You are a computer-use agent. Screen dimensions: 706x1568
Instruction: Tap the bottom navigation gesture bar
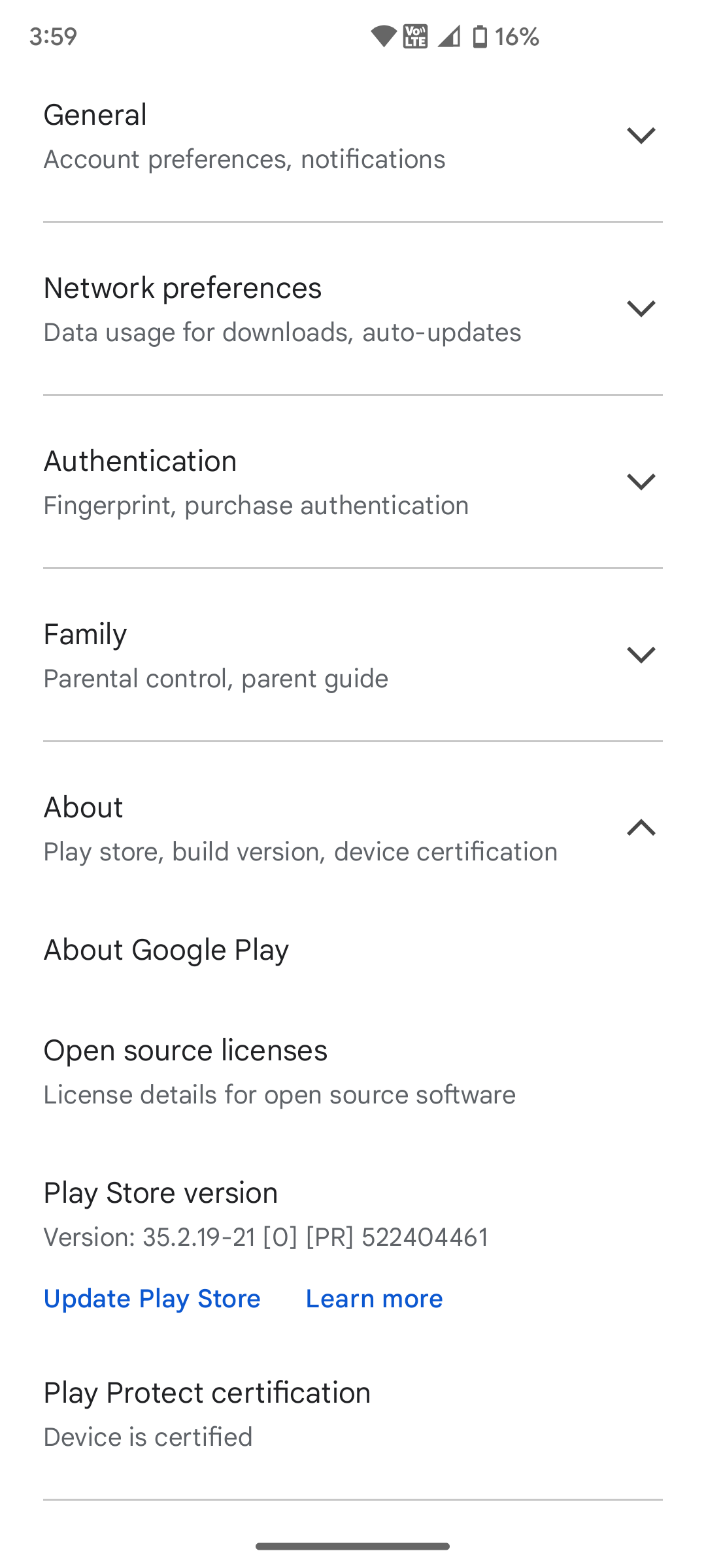tap(353, 1546)
